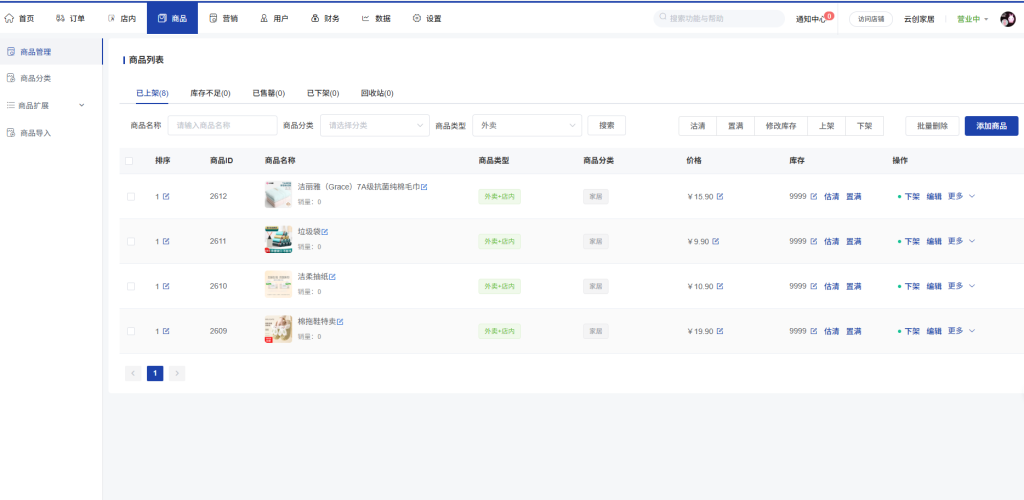Click the 添加商品 button

click(x=991, y=126)
